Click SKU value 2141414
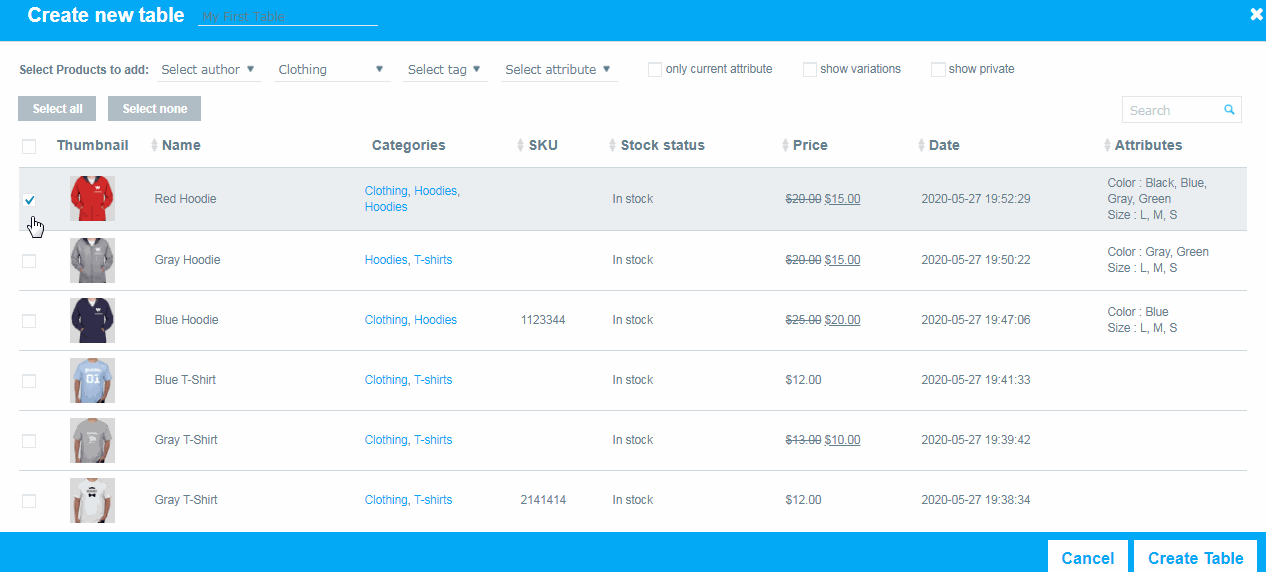Screen dimensions: 1266x572 (x=543, y=500)
